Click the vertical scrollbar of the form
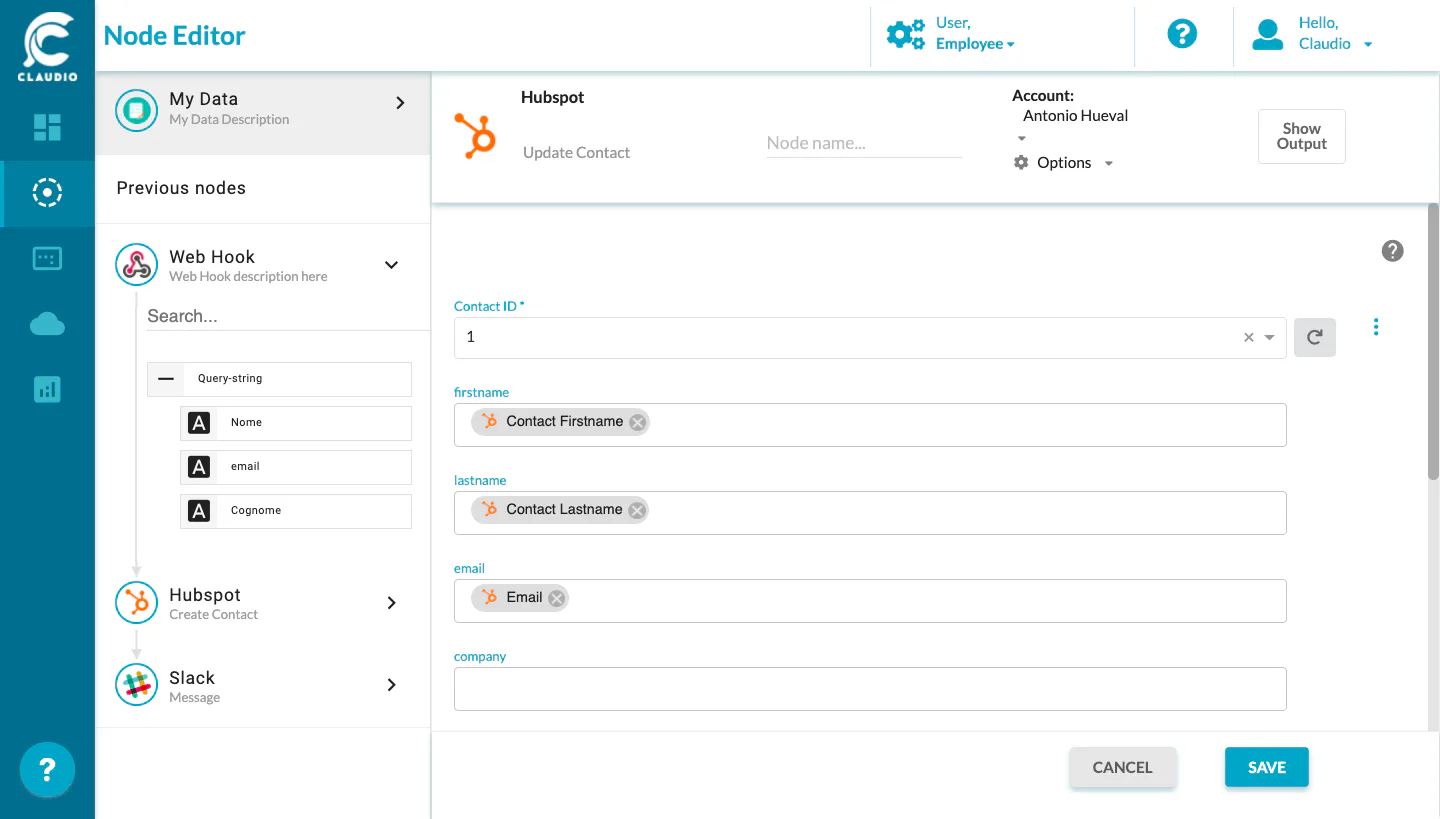This screenshot has height=819, width=1440. pos(1433,340)
